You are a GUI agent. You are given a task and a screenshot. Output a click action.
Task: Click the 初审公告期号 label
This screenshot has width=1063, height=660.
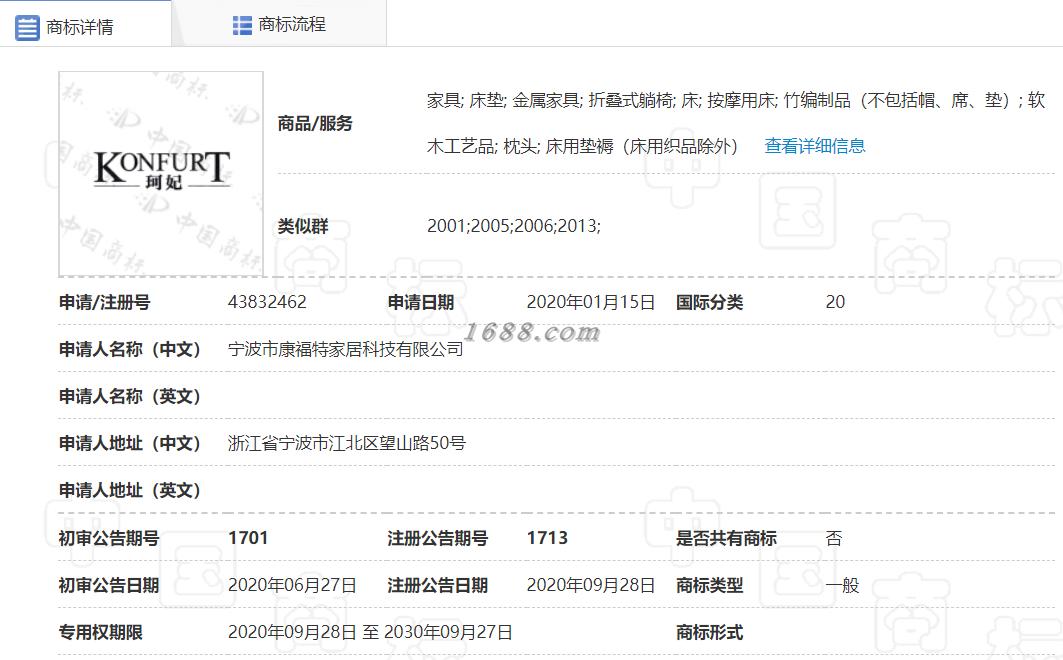[x=109, y=538]
